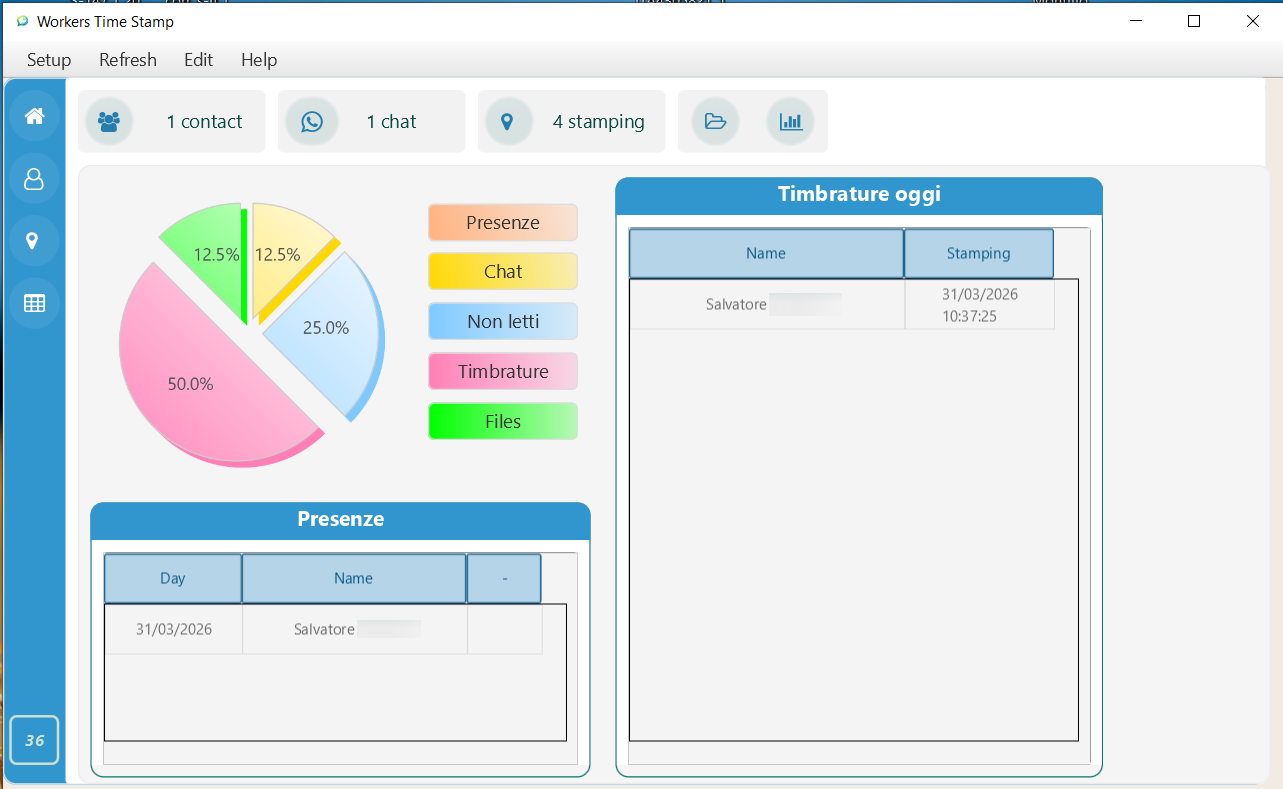Click the '4 stamping' label

point(598,122)
